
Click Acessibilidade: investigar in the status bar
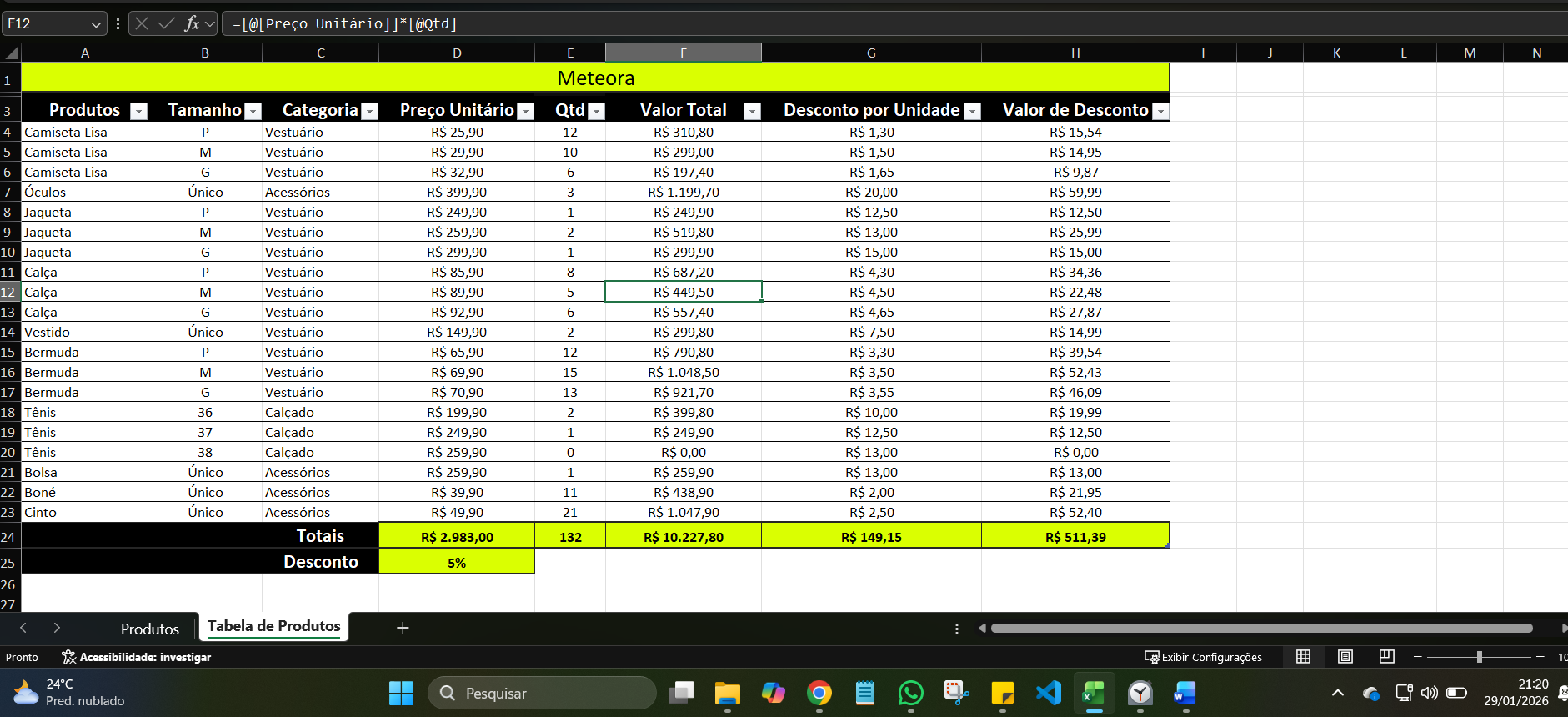coord(137,657)
